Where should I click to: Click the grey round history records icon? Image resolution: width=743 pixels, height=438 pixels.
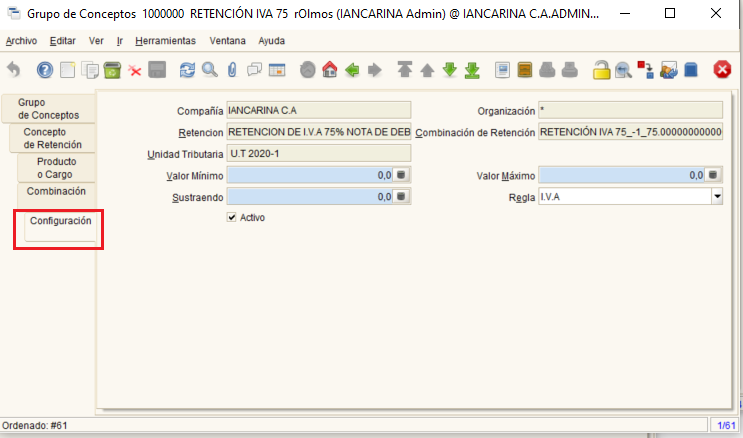point(308,70)
